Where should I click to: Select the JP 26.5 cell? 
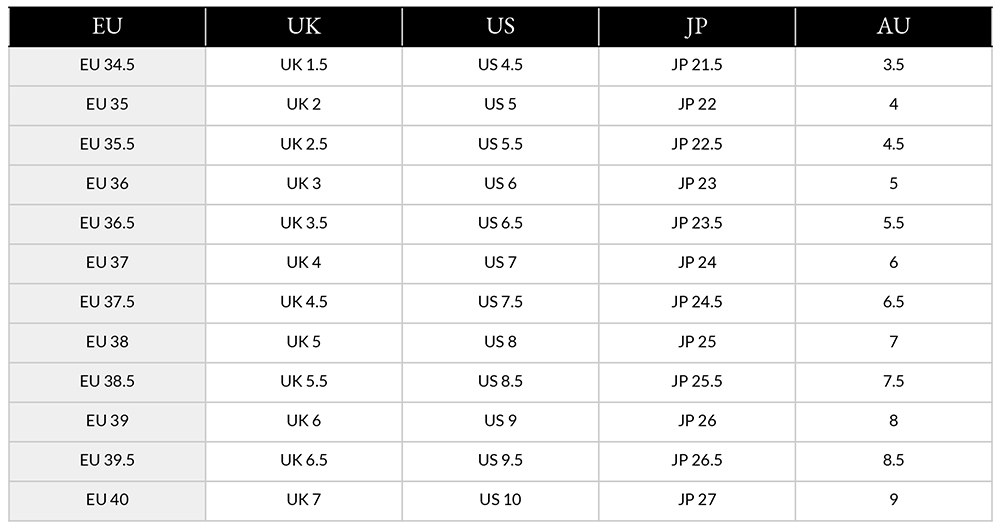click(x=696, y=461)
